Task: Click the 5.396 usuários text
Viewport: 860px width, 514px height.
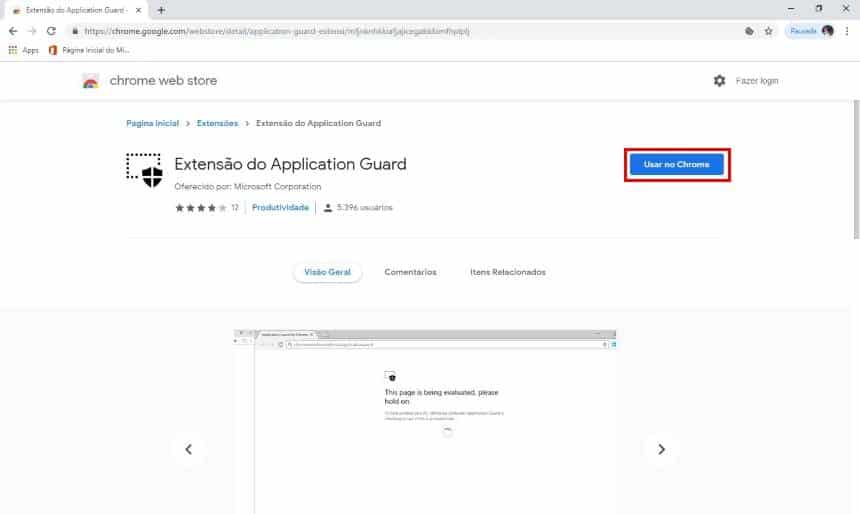Action: (365, 207)
